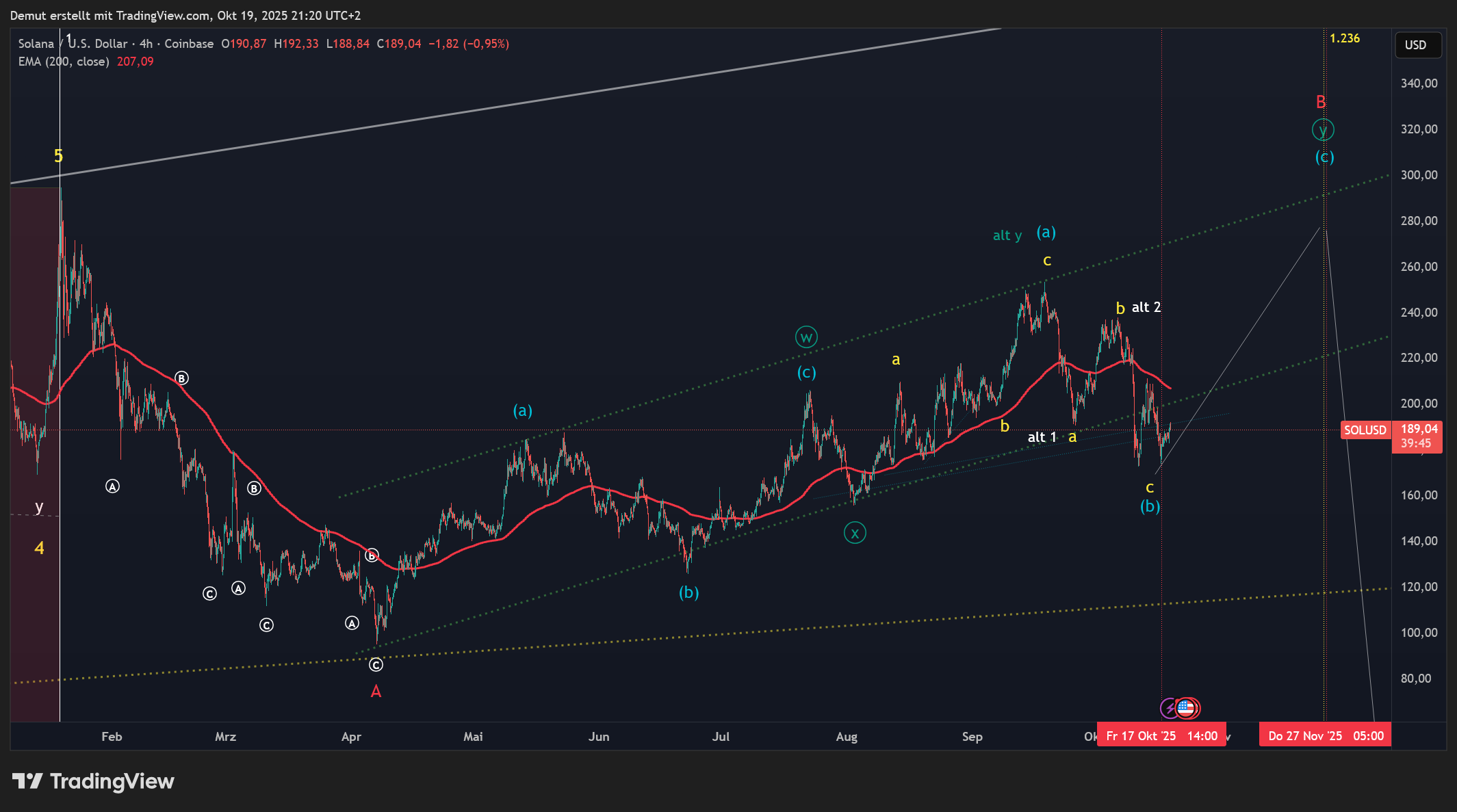
Task: Click the EMA (200, close) indicator legend
Action: (64, 62)
